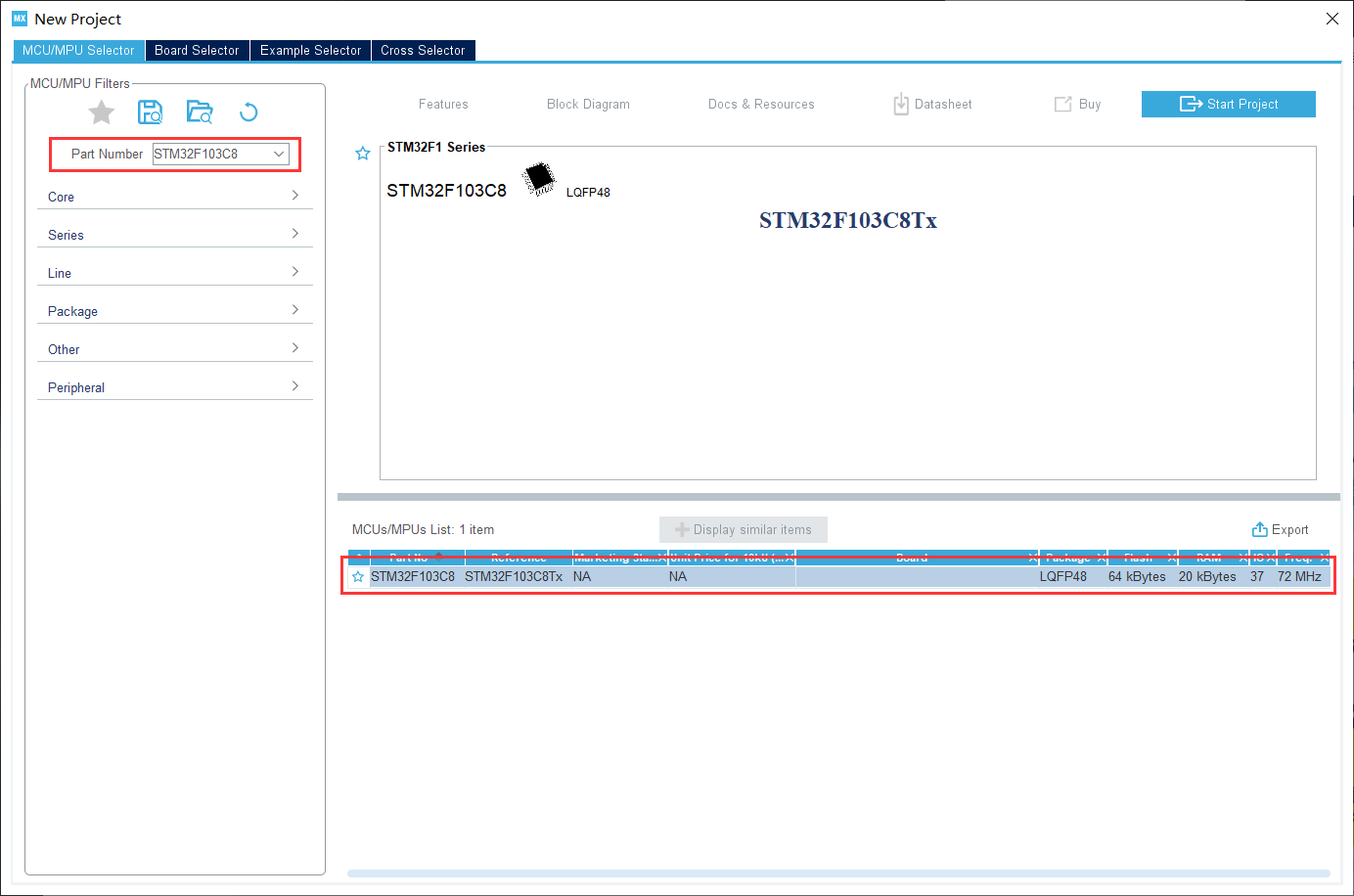Click the save search floppy disk icon
The height and width of the screenshot is (896, 1354).
point(150,112)
